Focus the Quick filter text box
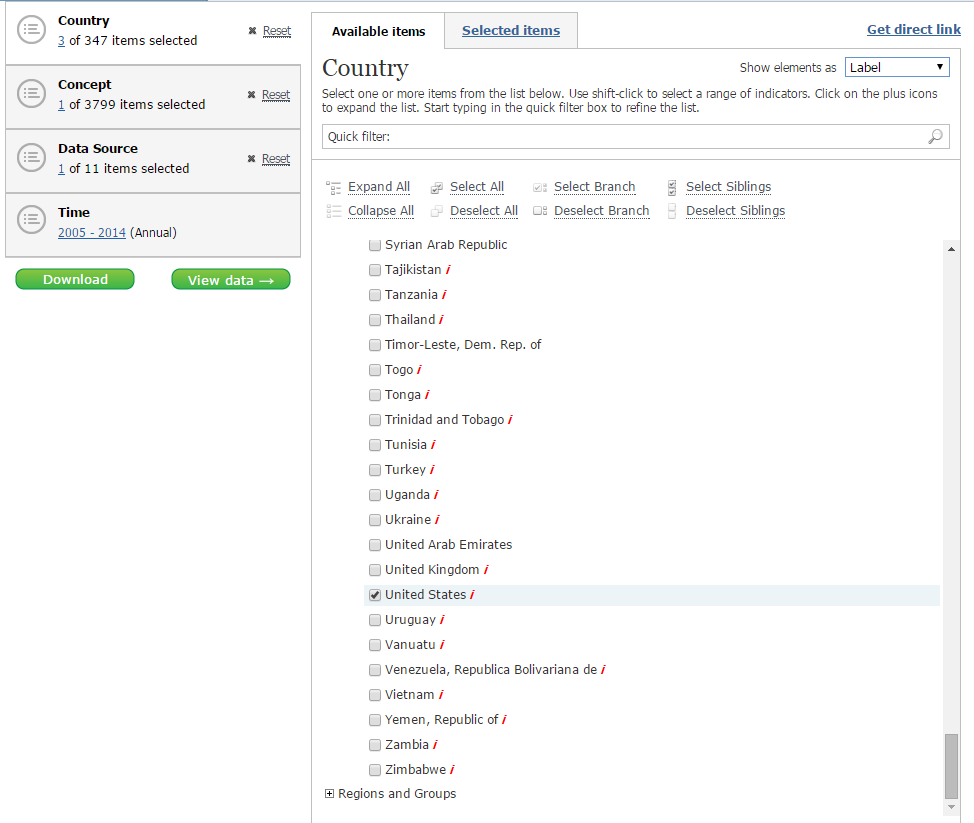 pos(620,137)
